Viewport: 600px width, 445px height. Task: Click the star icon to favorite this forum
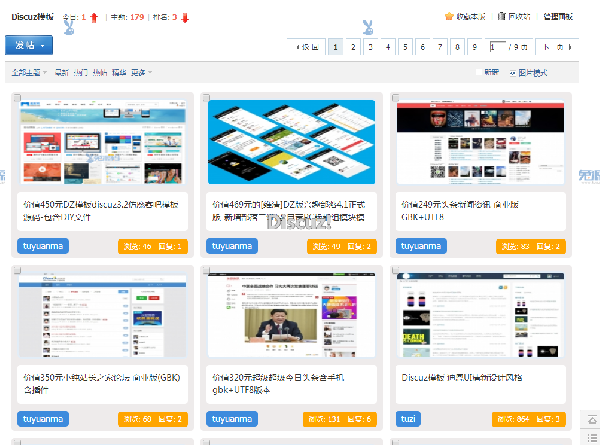(449, 16)
